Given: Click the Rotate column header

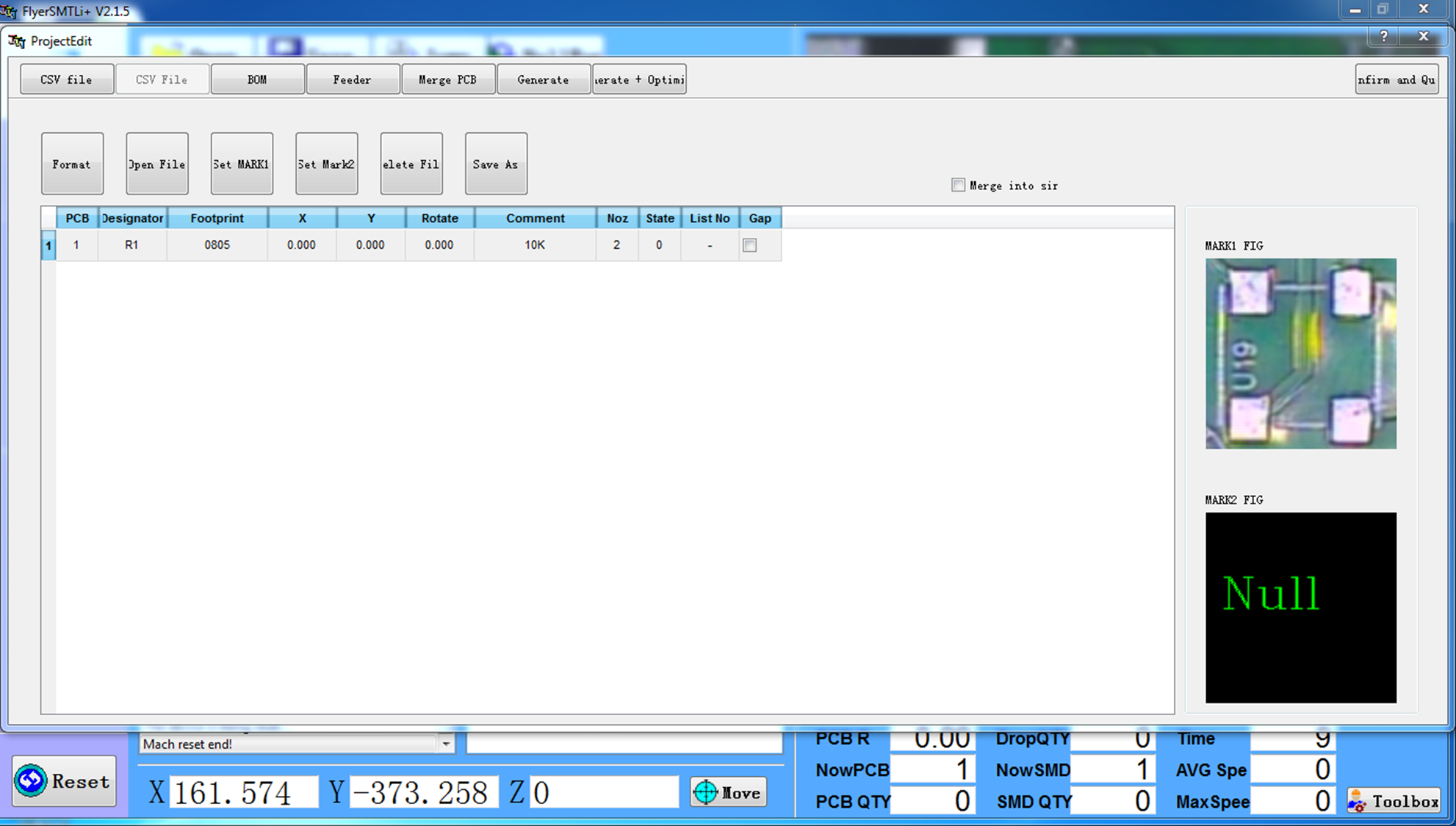Looking at the screenshot, I should tap(439, 218).
